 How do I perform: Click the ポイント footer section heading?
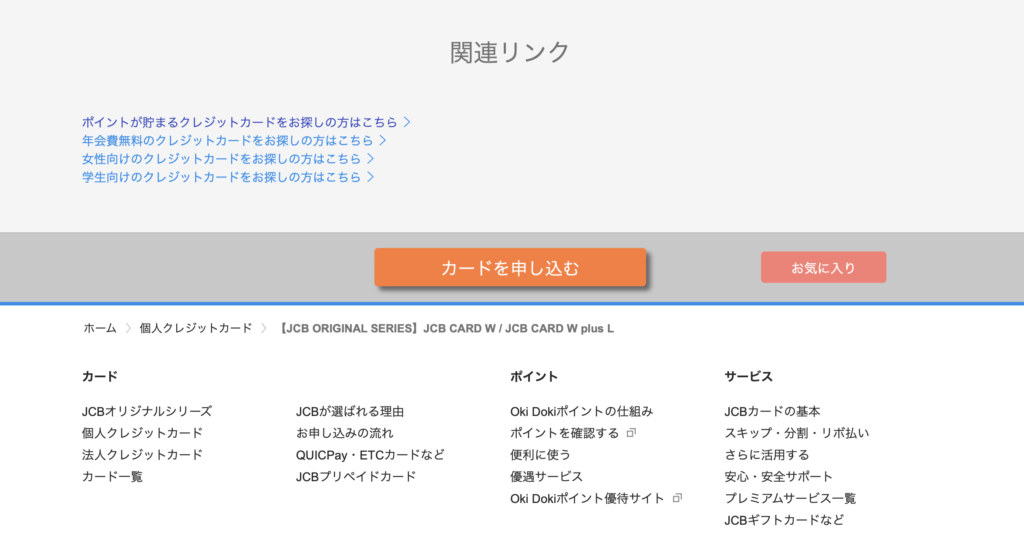point(534,376)
